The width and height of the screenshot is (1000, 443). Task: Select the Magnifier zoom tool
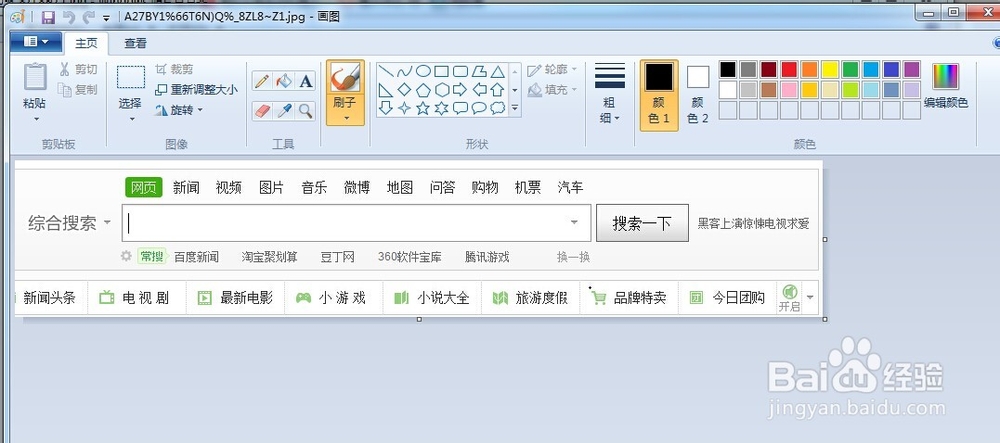pyautogui.click(x=306, y=111)
